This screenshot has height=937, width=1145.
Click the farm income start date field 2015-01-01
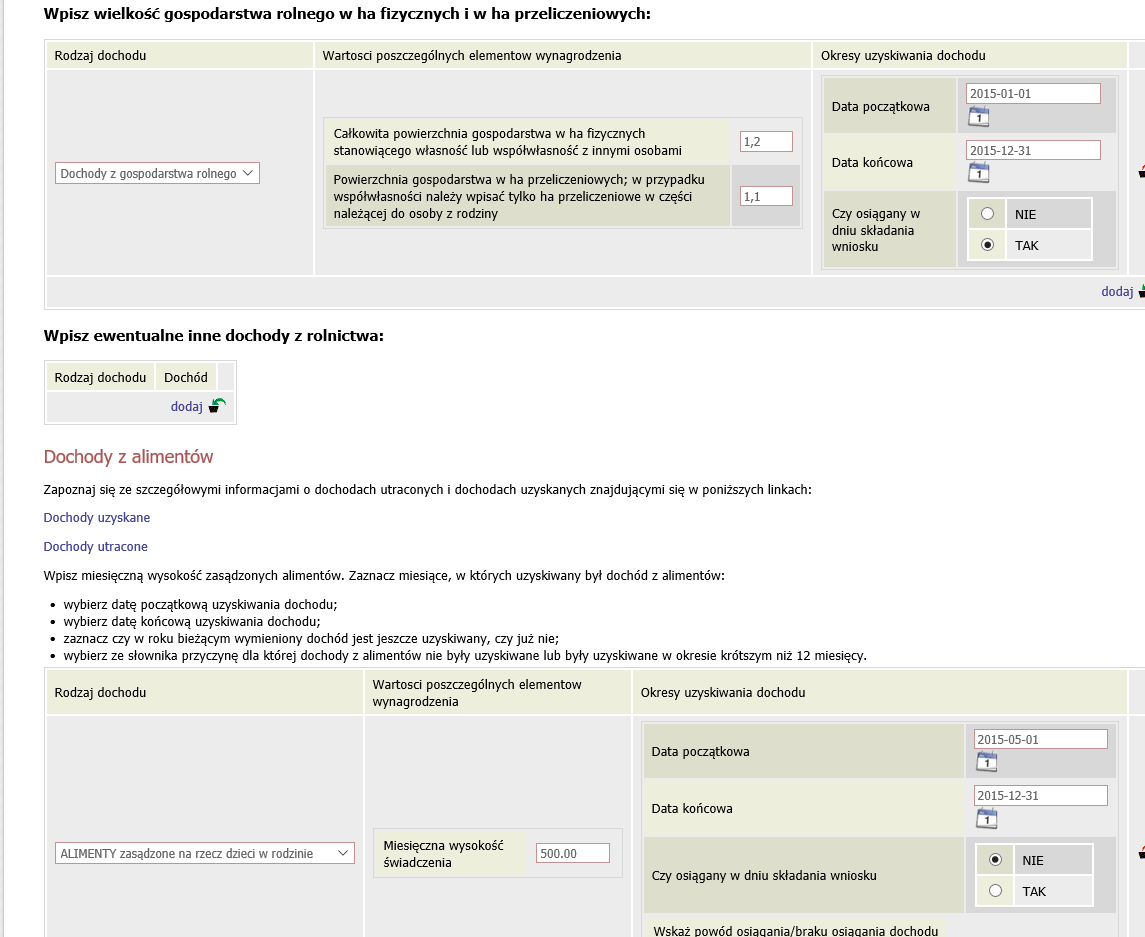(1033, 93)
